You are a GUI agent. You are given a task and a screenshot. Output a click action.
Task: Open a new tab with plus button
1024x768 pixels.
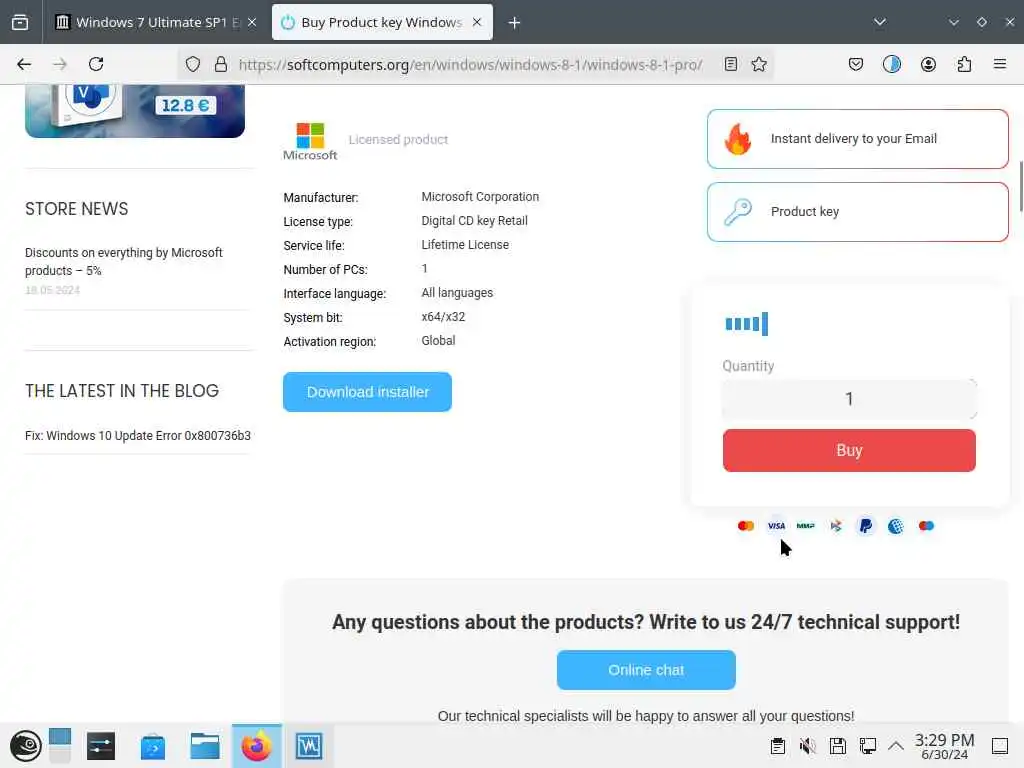pyautogui.click(x=515, y=23)
